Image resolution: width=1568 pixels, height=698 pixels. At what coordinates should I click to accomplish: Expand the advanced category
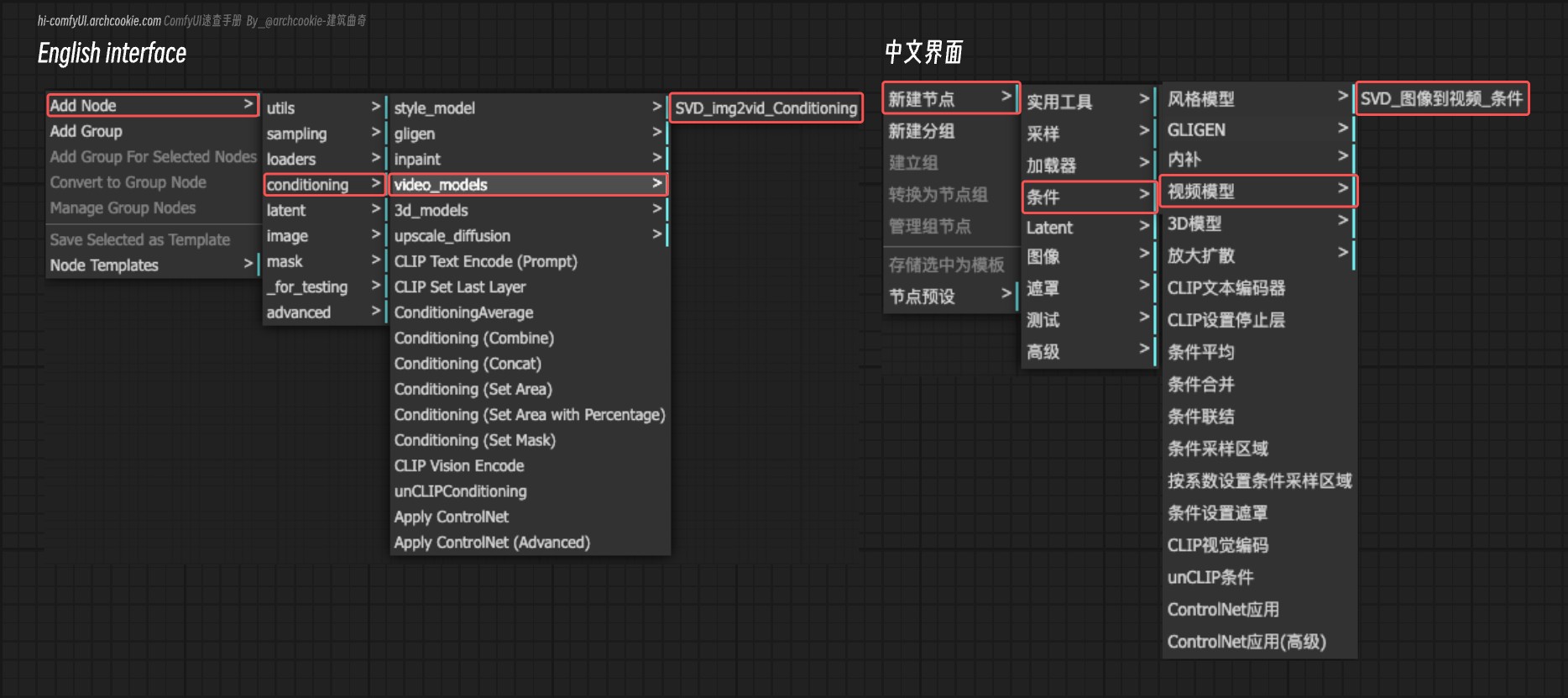point(324,312)
